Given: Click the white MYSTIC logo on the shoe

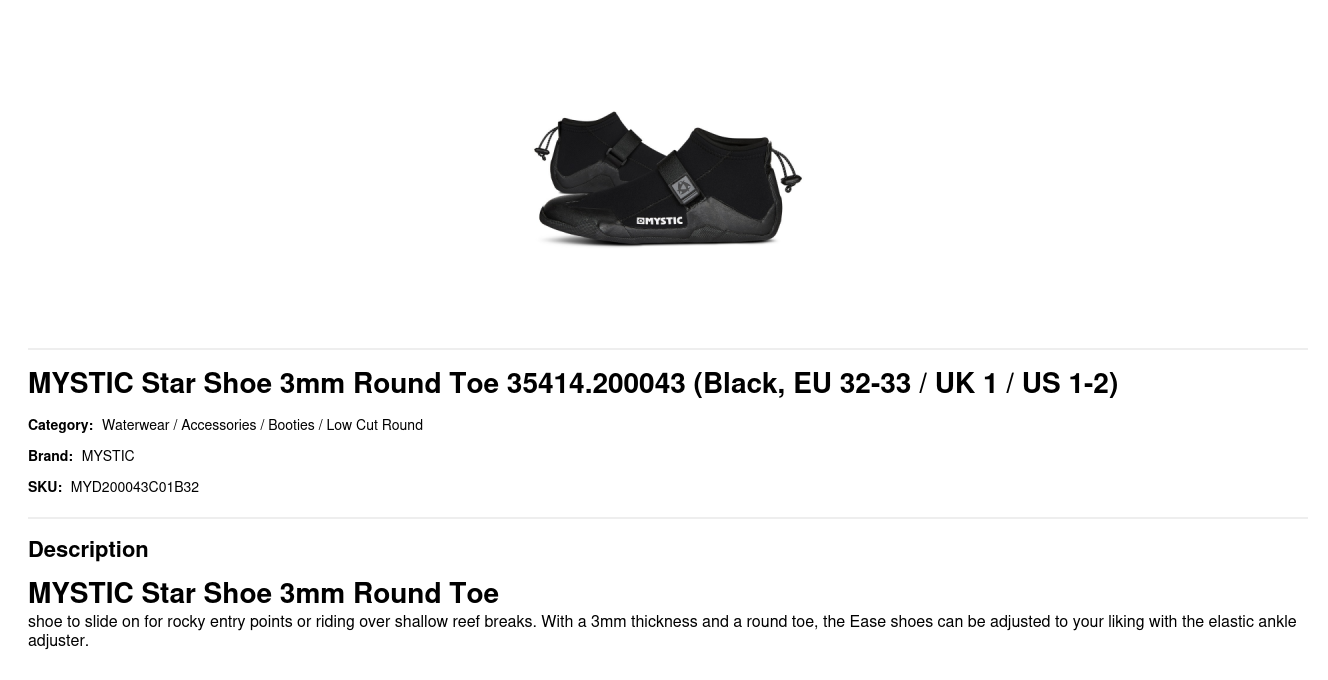Looking at the screenshot, I should tap(660, 221).
